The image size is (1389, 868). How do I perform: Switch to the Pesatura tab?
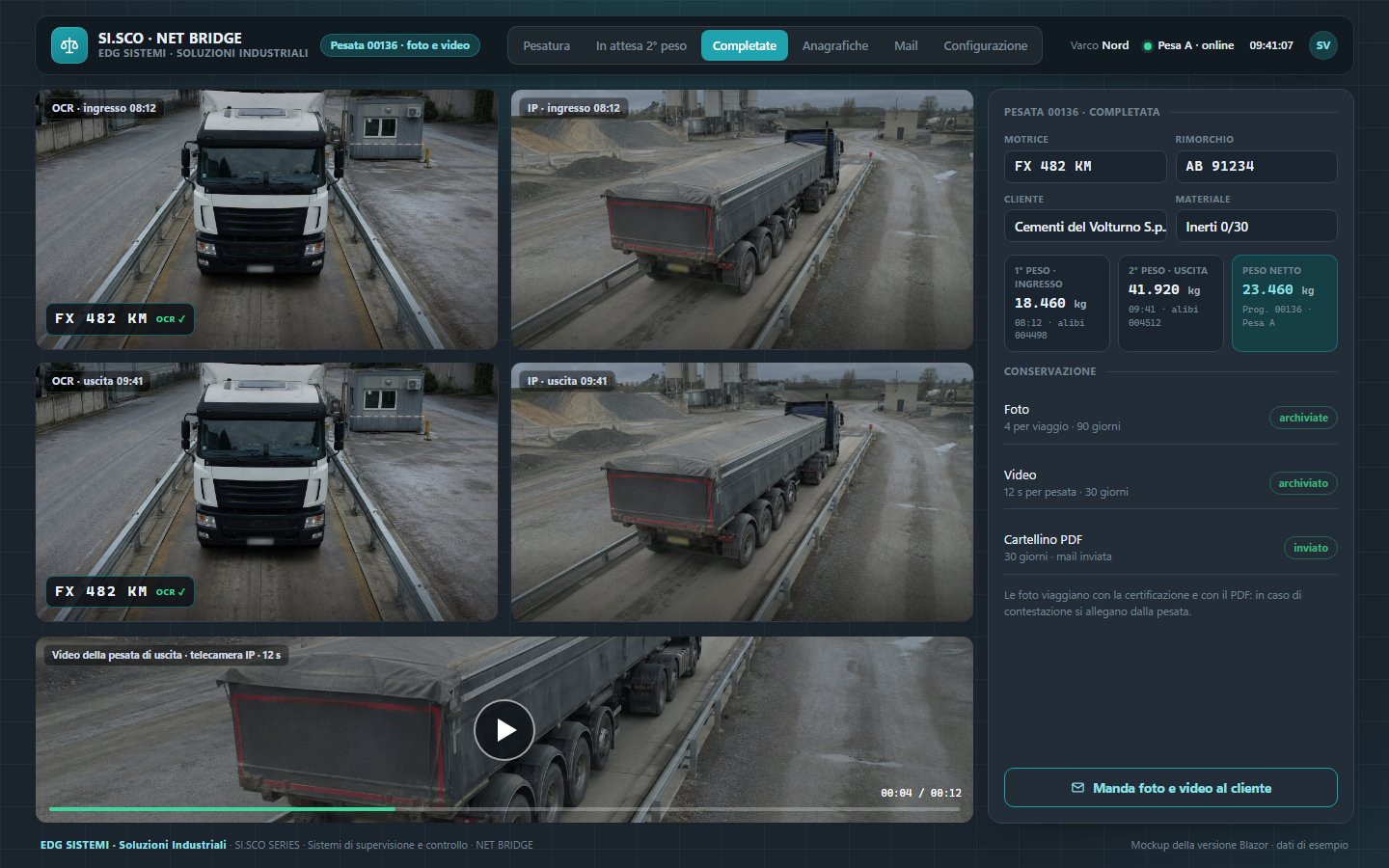tap(546, 45)
